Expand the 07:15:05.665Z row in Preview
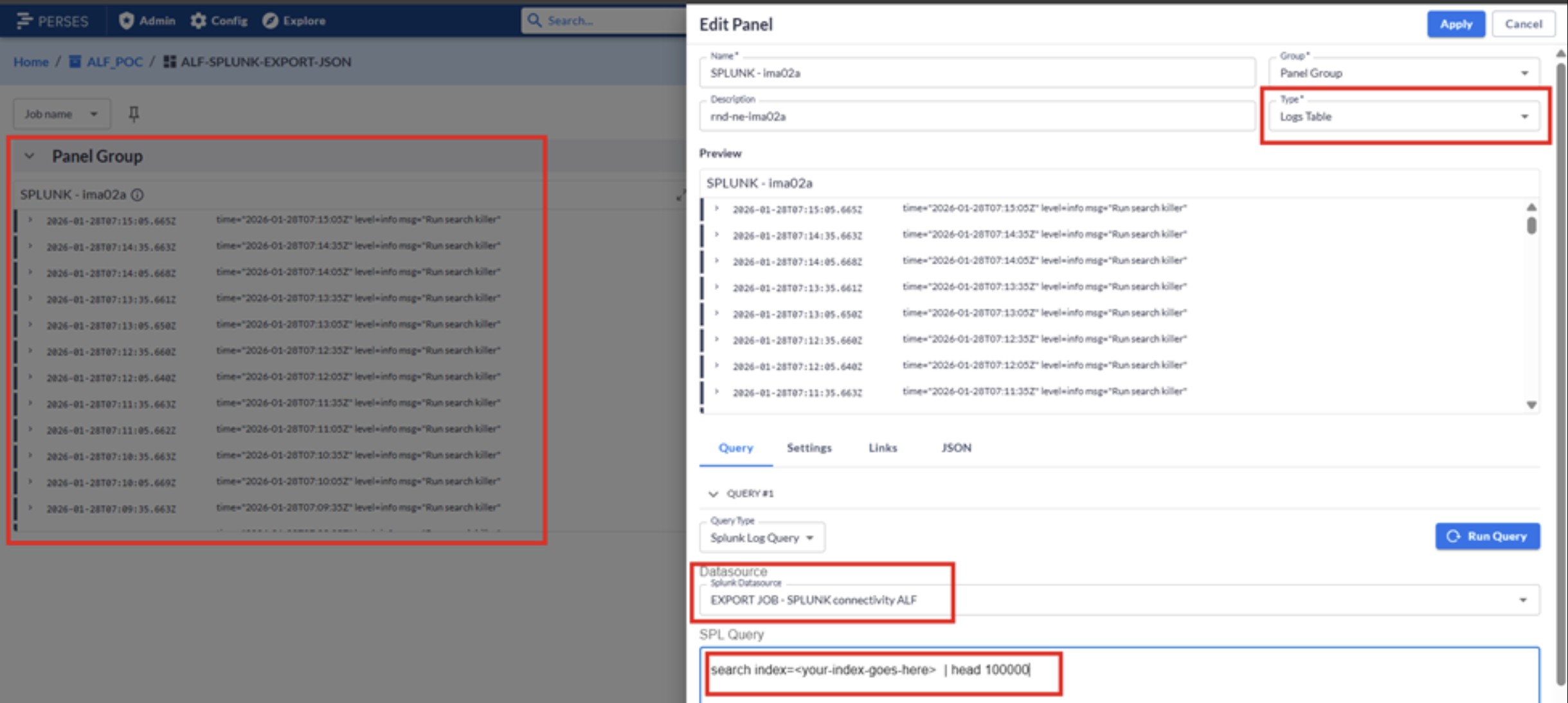 click(x=717, y=209)
